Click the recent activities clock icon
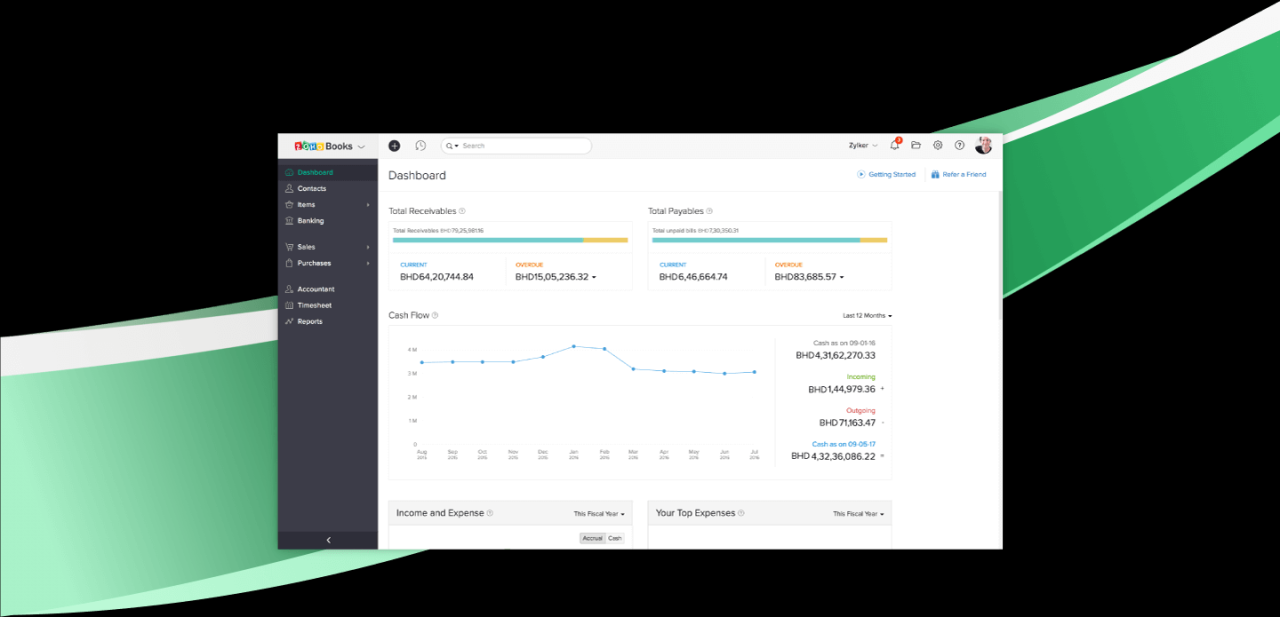 tap(420, 145)
